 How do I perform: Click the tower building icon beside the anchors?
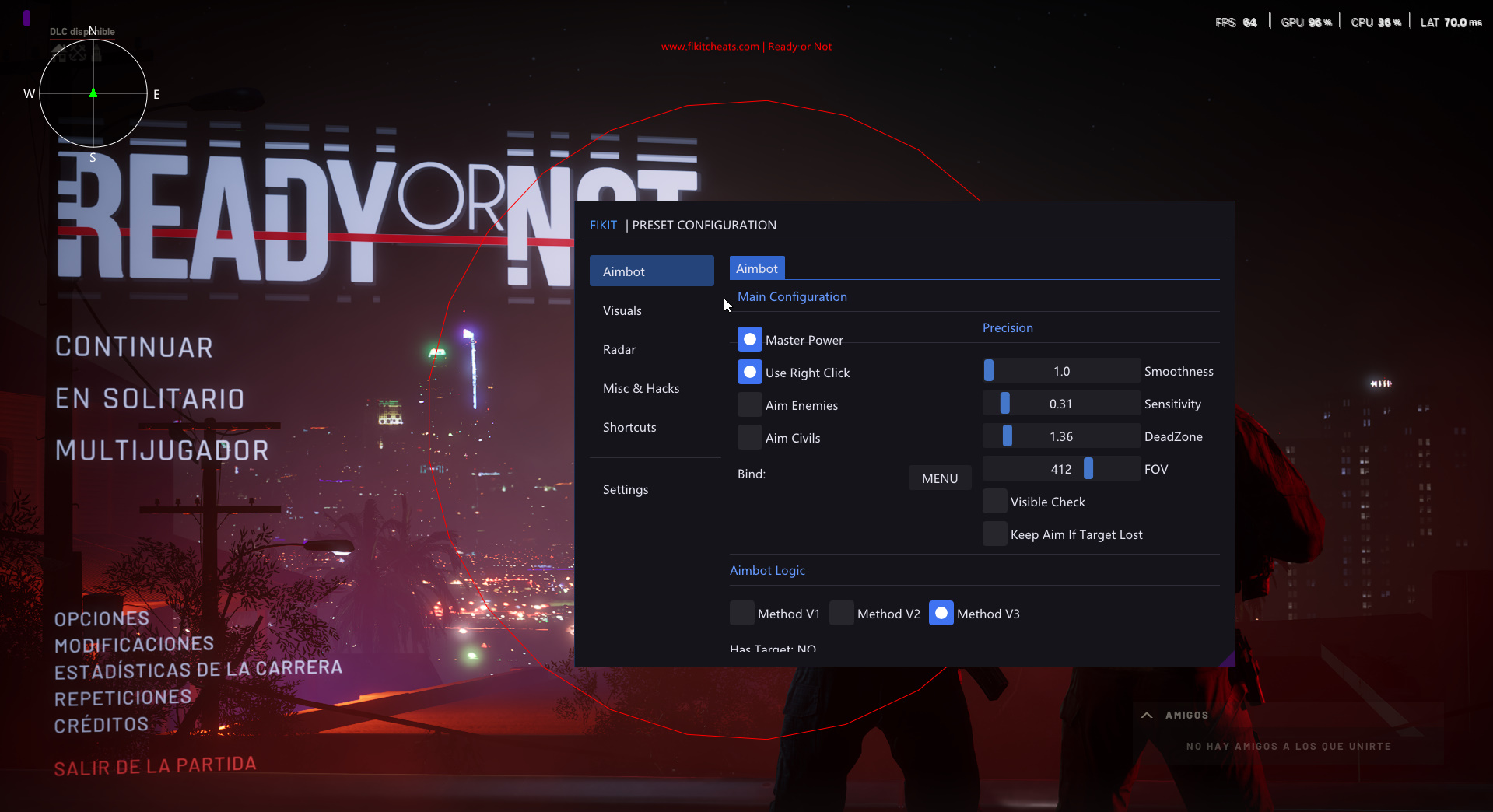(96, 52)
